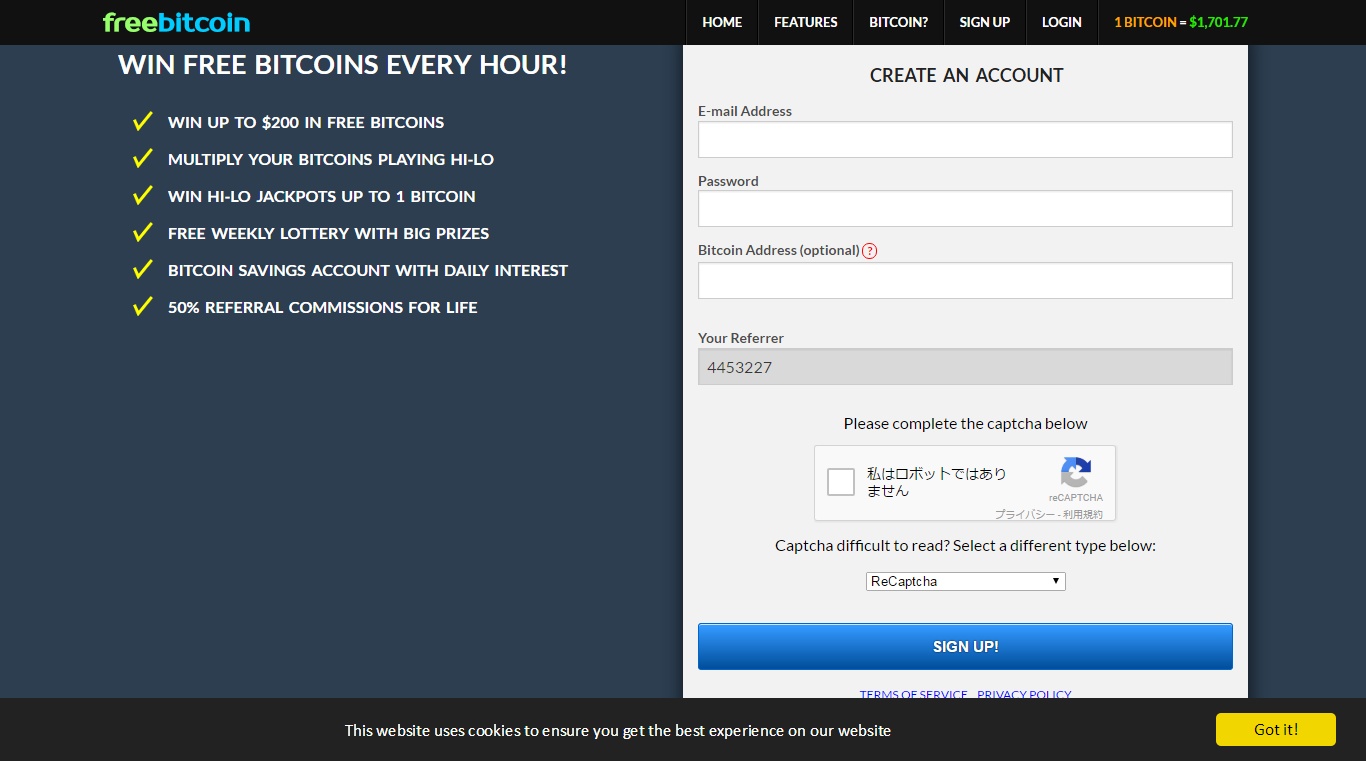Click the 1 BITCOIN price display
This screenshot has height=761, width=1366.
(x=1181, y=22)
